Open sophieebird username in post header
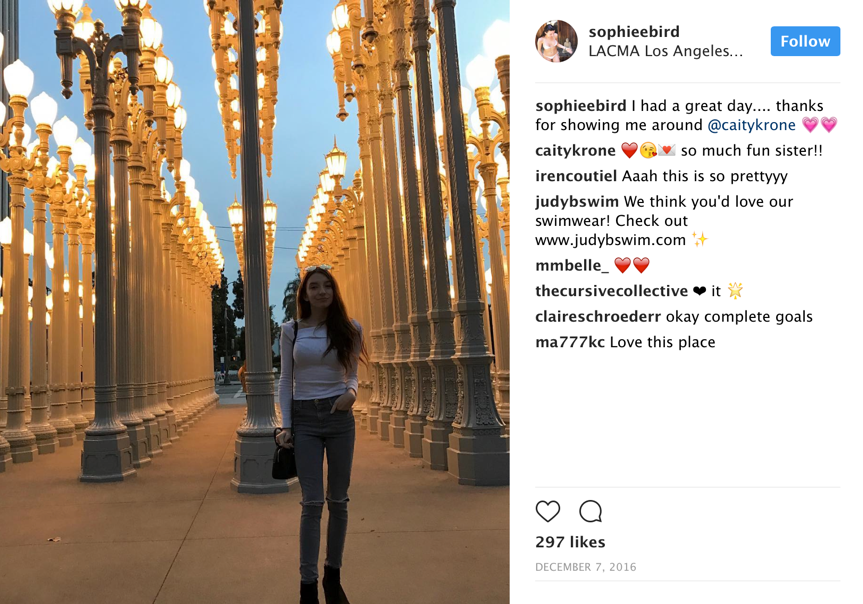Viewport: 863px width, 604px height. (x=634, y=32)
